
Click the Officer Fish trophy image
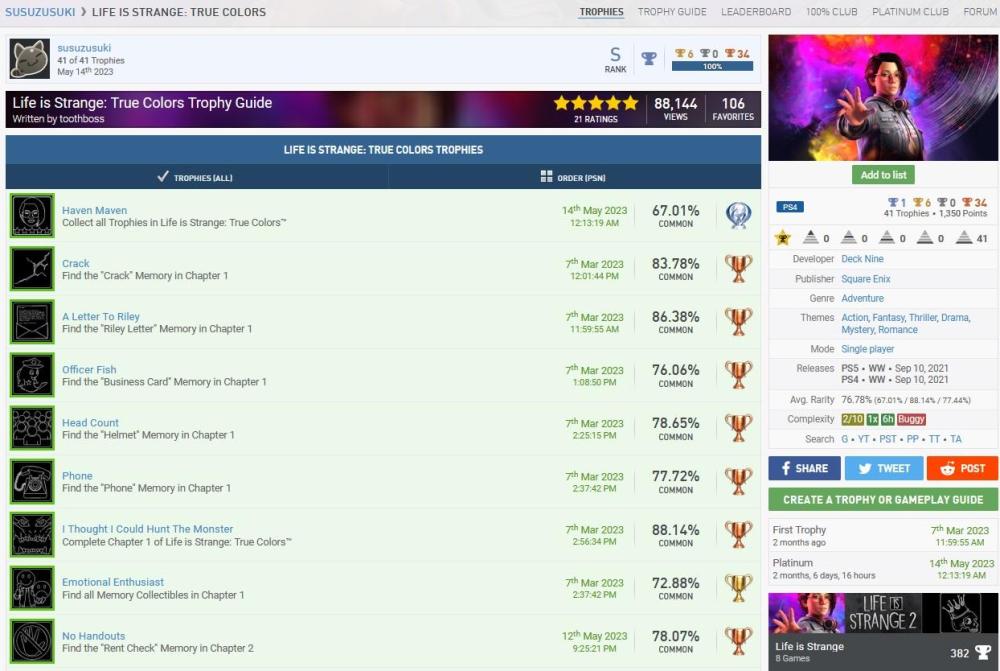point(32,375)
